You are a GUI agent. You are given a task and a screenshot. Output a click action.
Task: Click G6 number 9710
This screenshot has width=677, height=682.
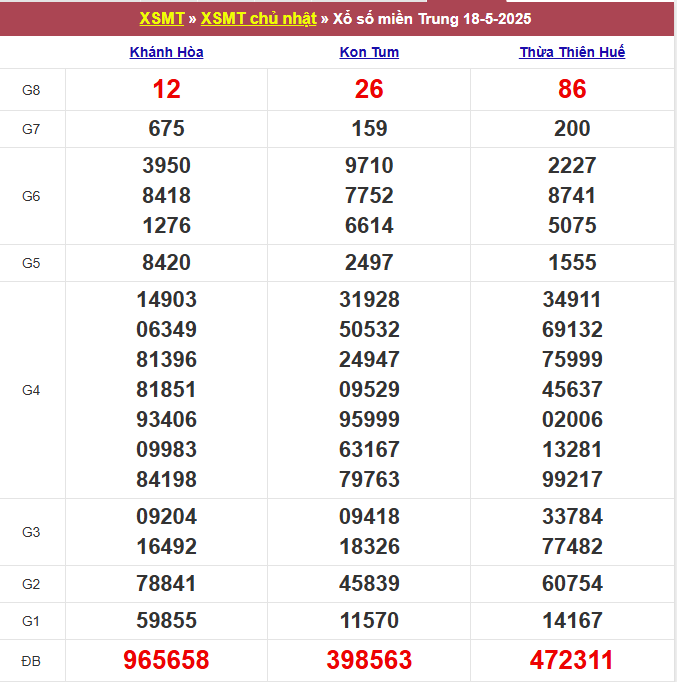click(x=369, y=166)
